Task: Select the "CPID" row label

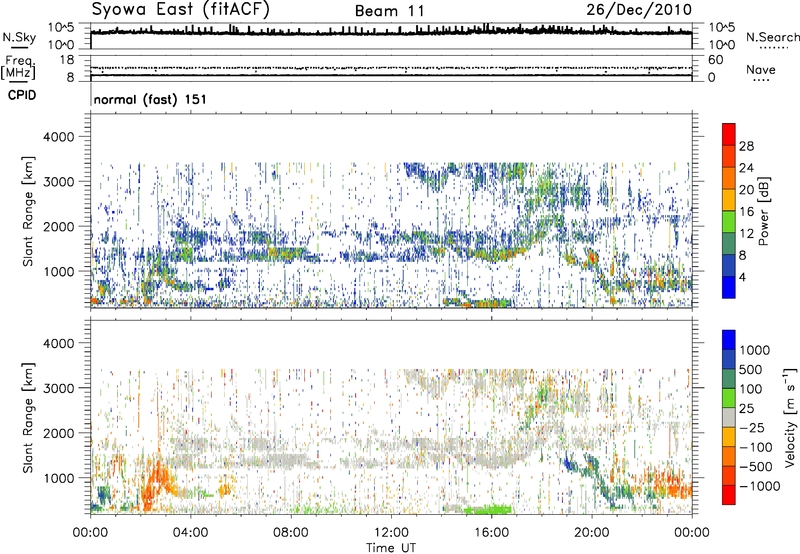Action: click(x=22, y=95)
